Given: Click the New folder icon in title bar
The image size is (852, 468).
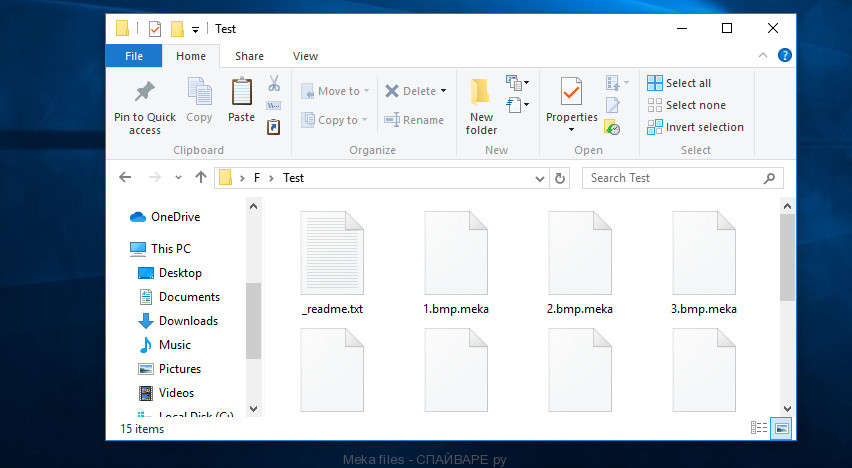Looking at the screenshot, I should tap(177, 28).
